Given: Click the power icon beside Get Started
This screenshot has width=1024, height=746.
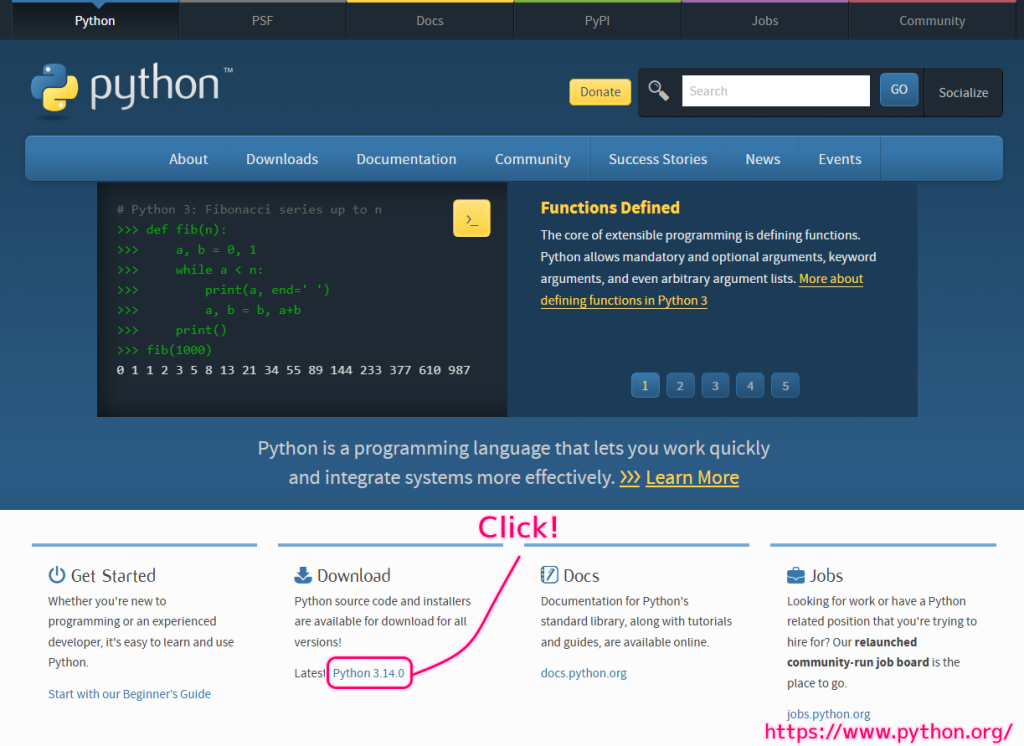Looking at the screenshot, I should [58, 575].
